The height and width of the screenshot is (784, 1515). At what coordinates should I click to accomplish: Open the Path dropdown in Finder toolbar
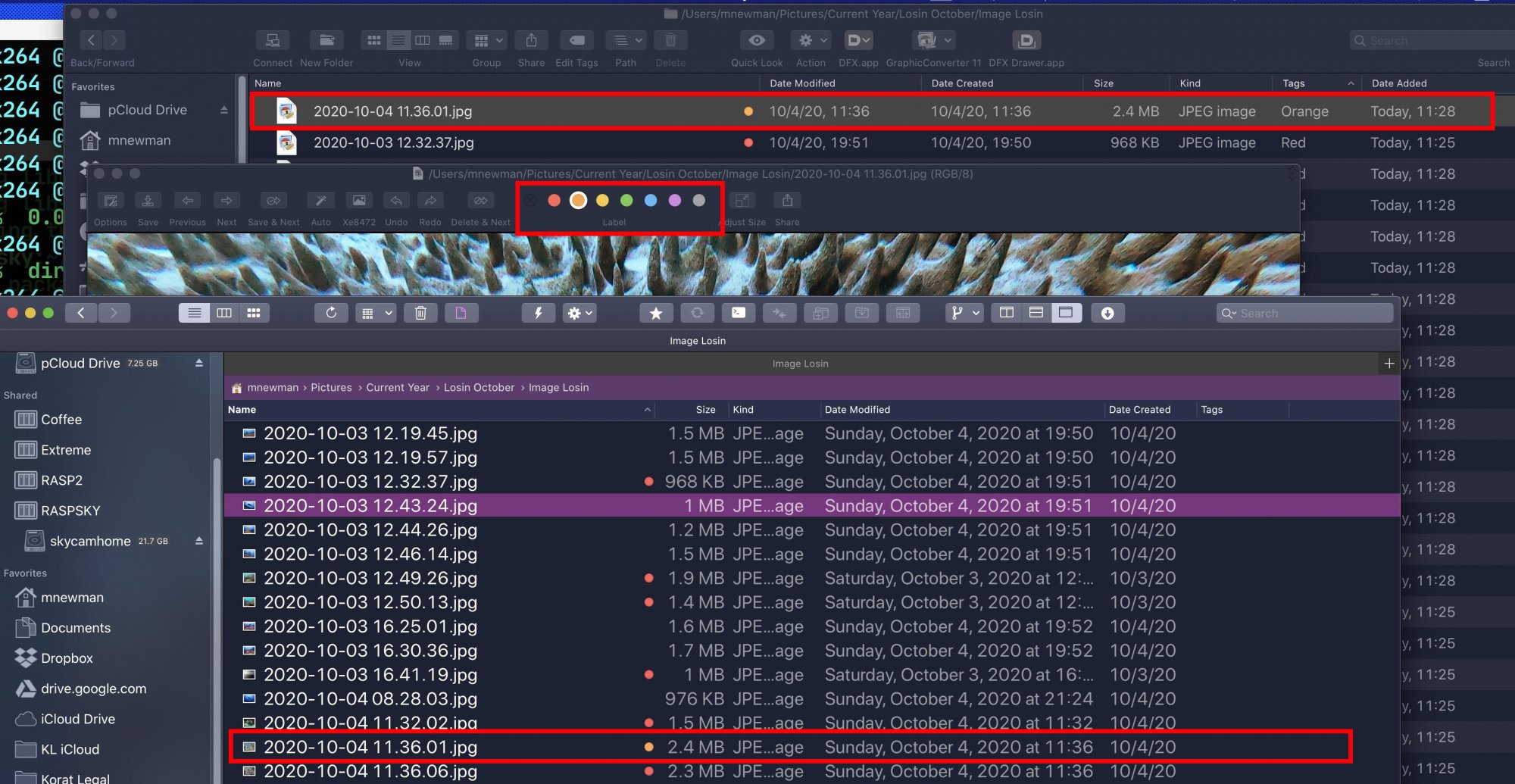626,40
